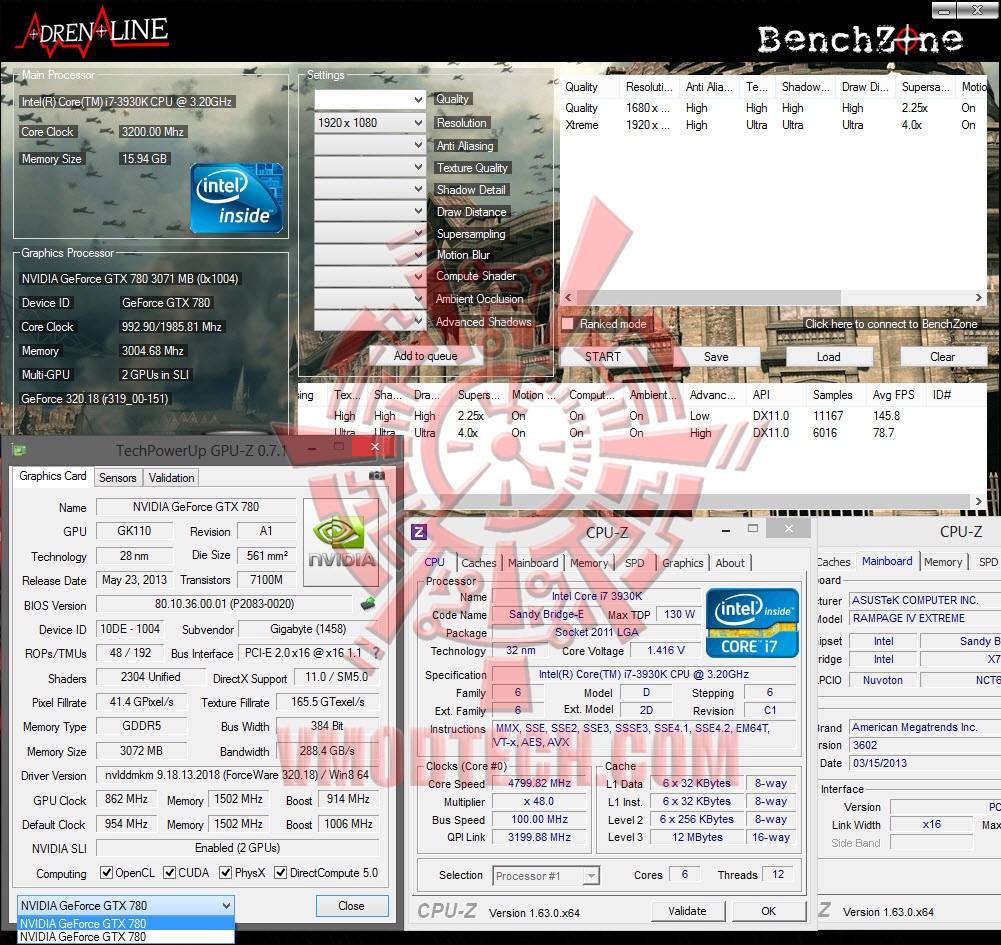This screenshot has height=945, width=1001.
Task: Open the Anti Aliasing dropdown
Action: tap(370, 145)
